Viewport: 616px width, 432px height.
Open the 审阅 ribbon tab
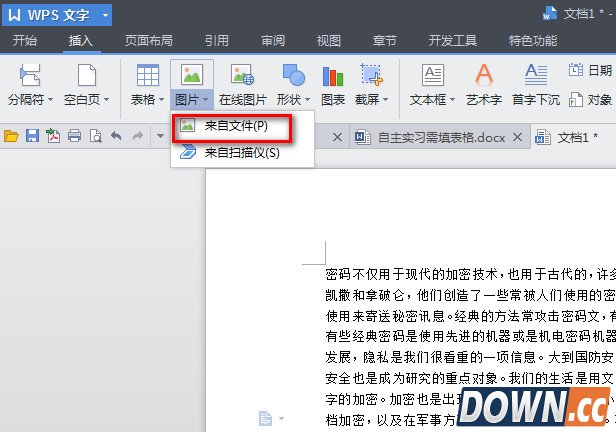tap(273, 40)
